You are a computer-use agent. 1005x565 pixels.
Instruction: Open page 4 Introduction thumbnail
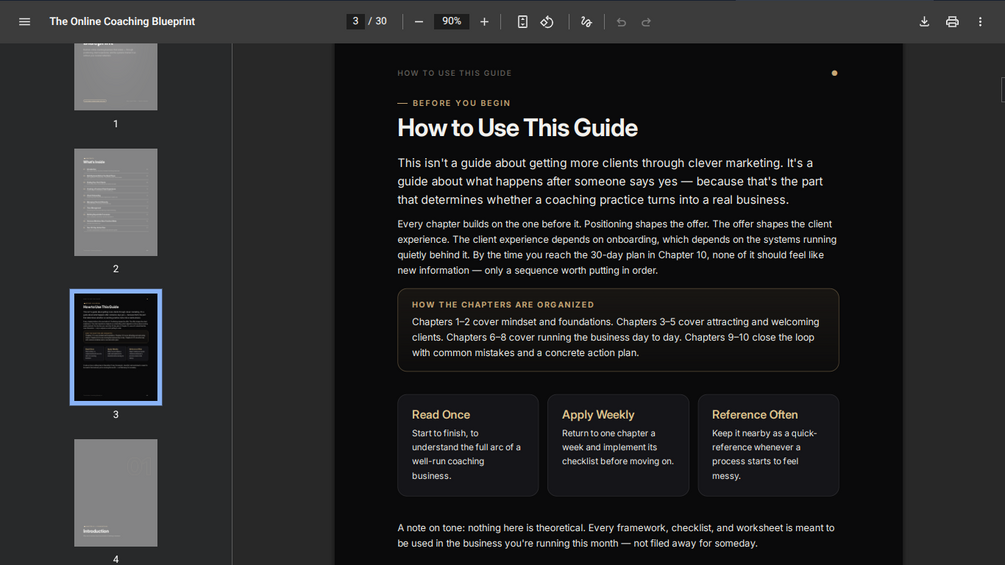(x=115, y=493)
